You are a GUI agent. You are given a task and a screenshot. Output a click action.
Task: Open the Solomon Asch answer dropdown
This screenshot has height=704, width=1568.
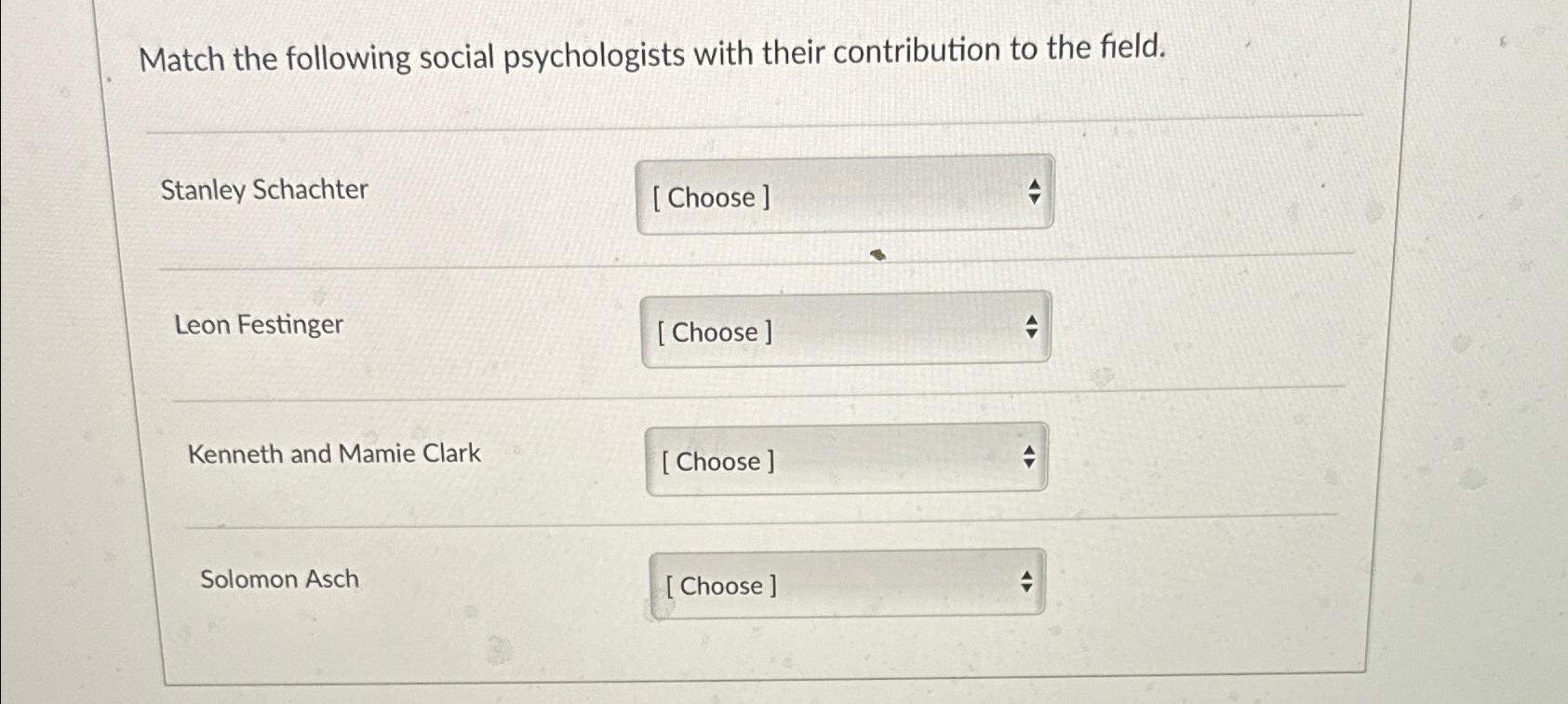pyautogui.click(x=842, y=583)
